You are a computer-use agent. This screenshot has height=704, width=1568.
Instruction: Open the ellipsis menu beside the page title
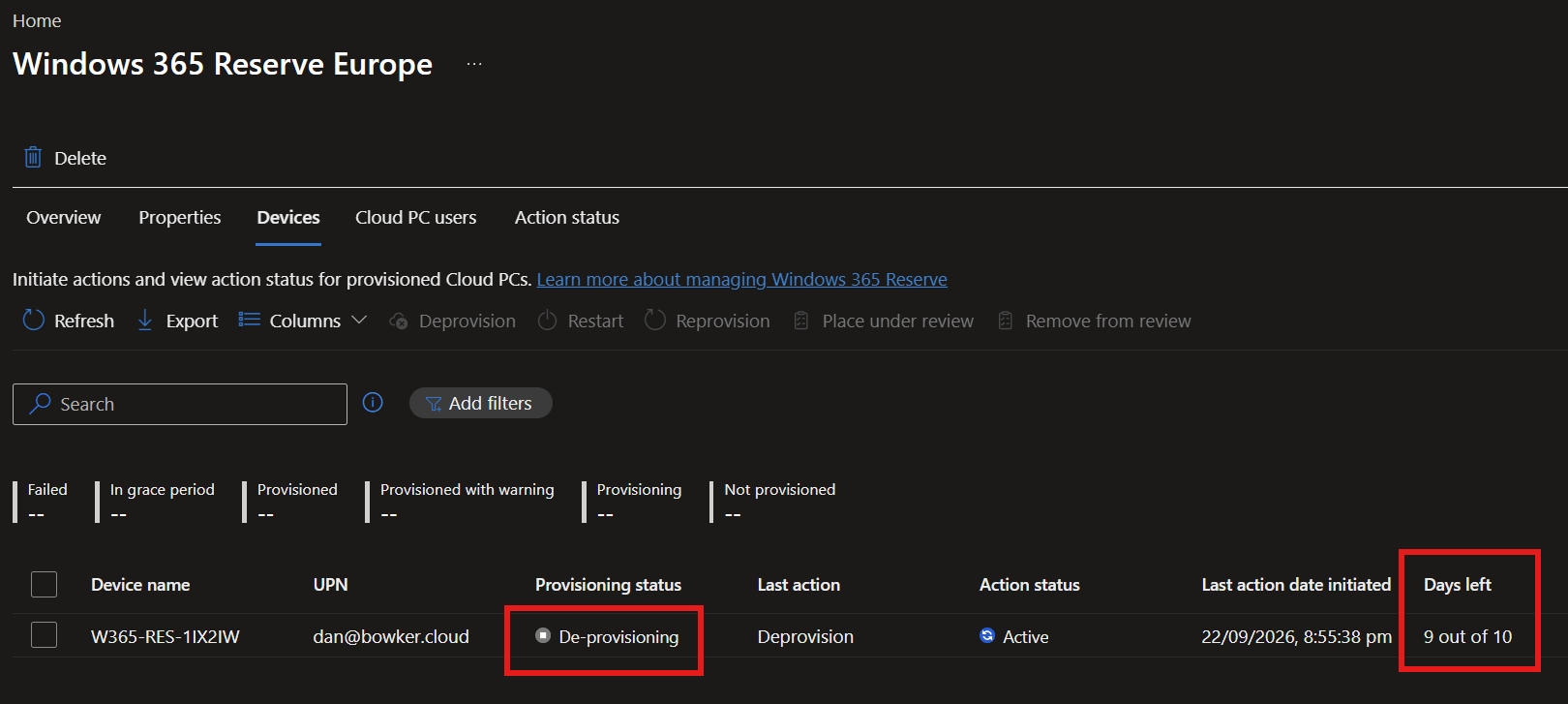click(x=474, y=64)
